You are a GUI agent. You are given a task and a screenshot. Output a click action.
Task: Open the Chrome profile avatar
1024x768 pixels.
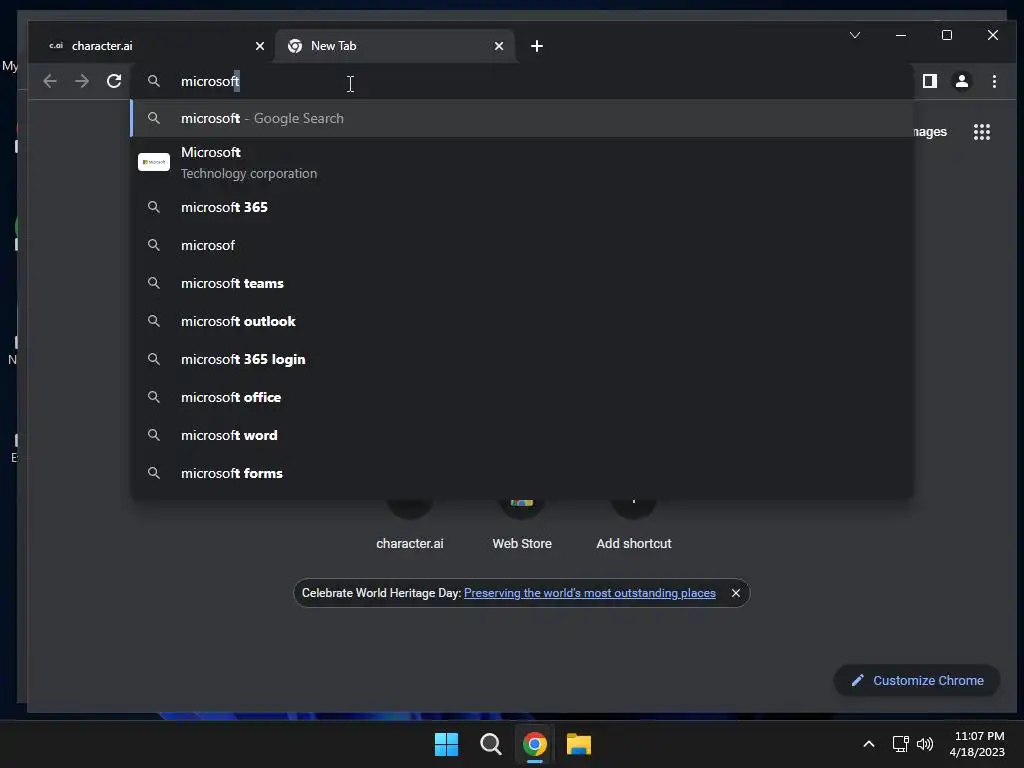pyautogui.click(x=961, y=81)
